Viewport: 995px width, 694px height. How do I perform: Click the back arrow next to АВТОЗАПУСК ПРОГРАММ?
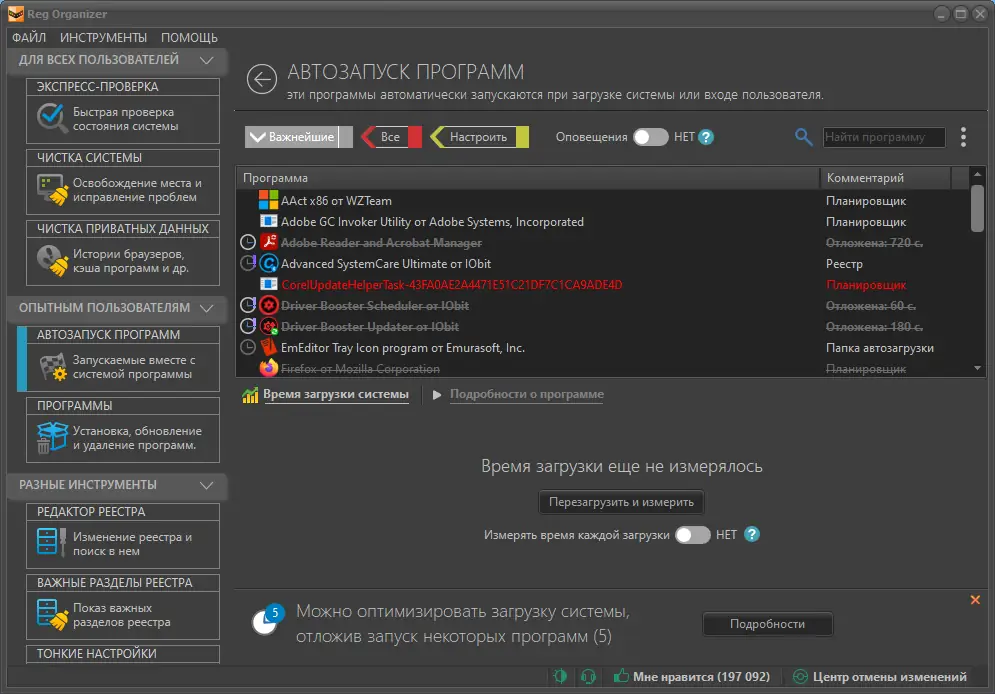(x=261, y=80)
